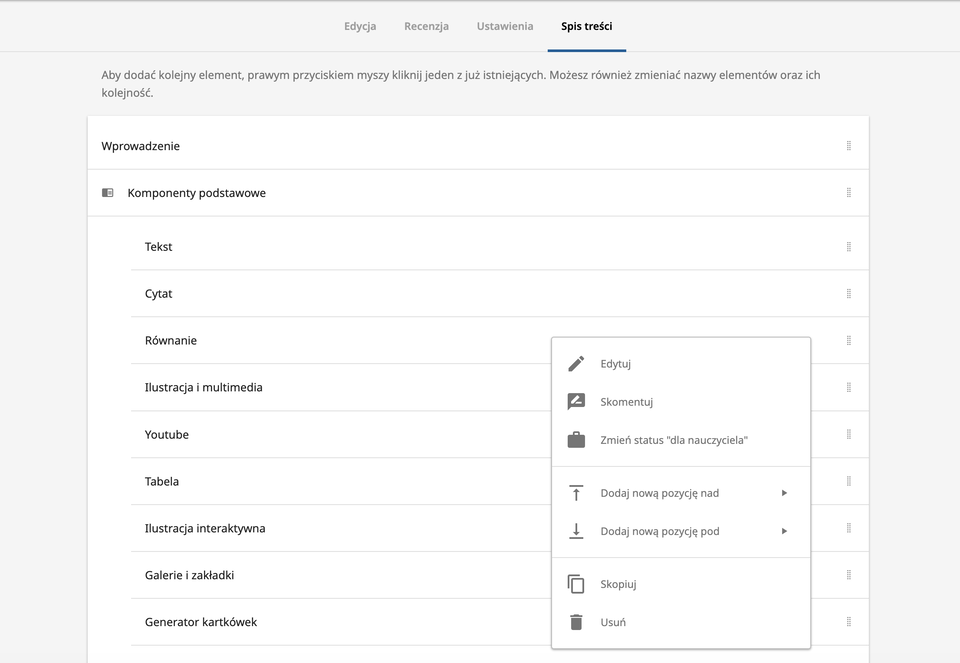
Task: Click the briefcase icon for teacher status
Action: tap(576, 440)
